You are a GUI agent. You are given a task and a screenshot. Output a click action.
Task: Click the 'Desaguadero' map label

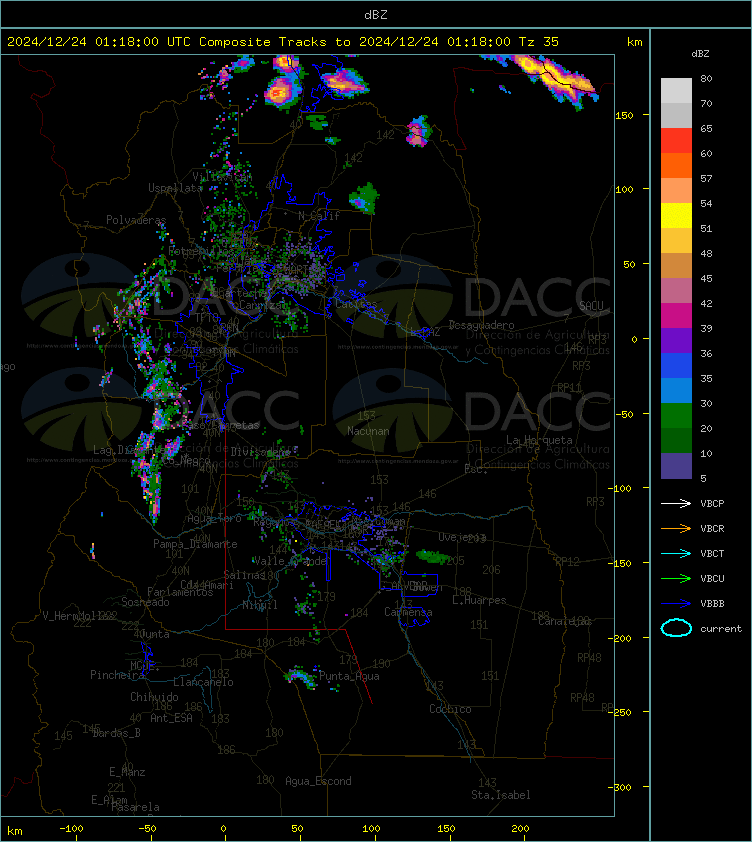tap(481, 325)
